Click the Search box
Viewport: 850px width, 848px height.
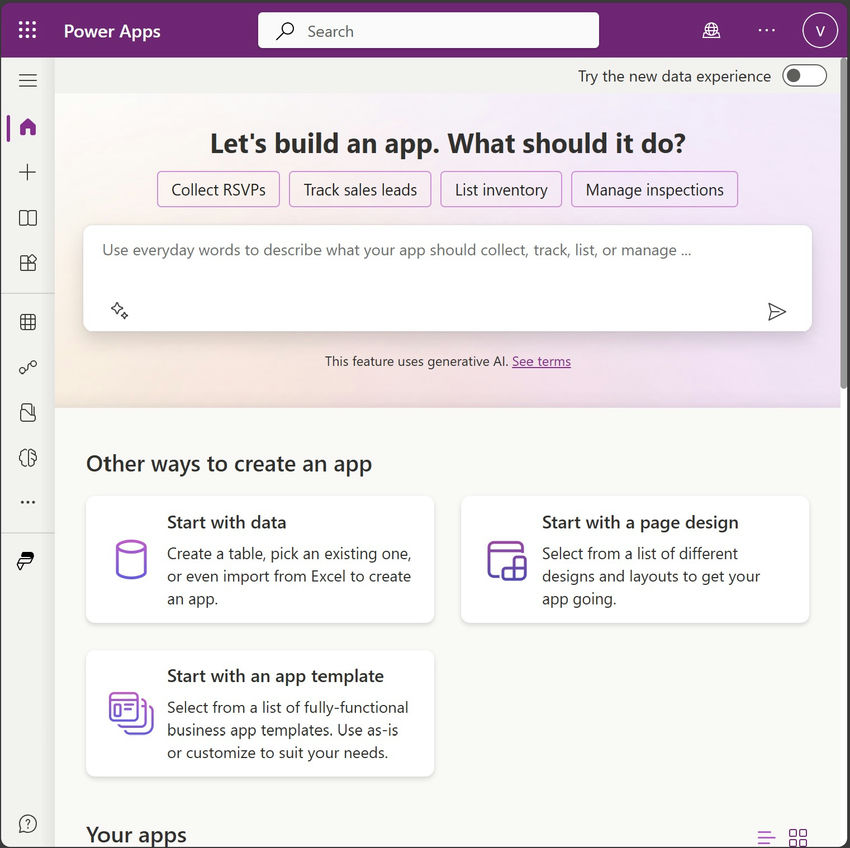tap(428, 31)
